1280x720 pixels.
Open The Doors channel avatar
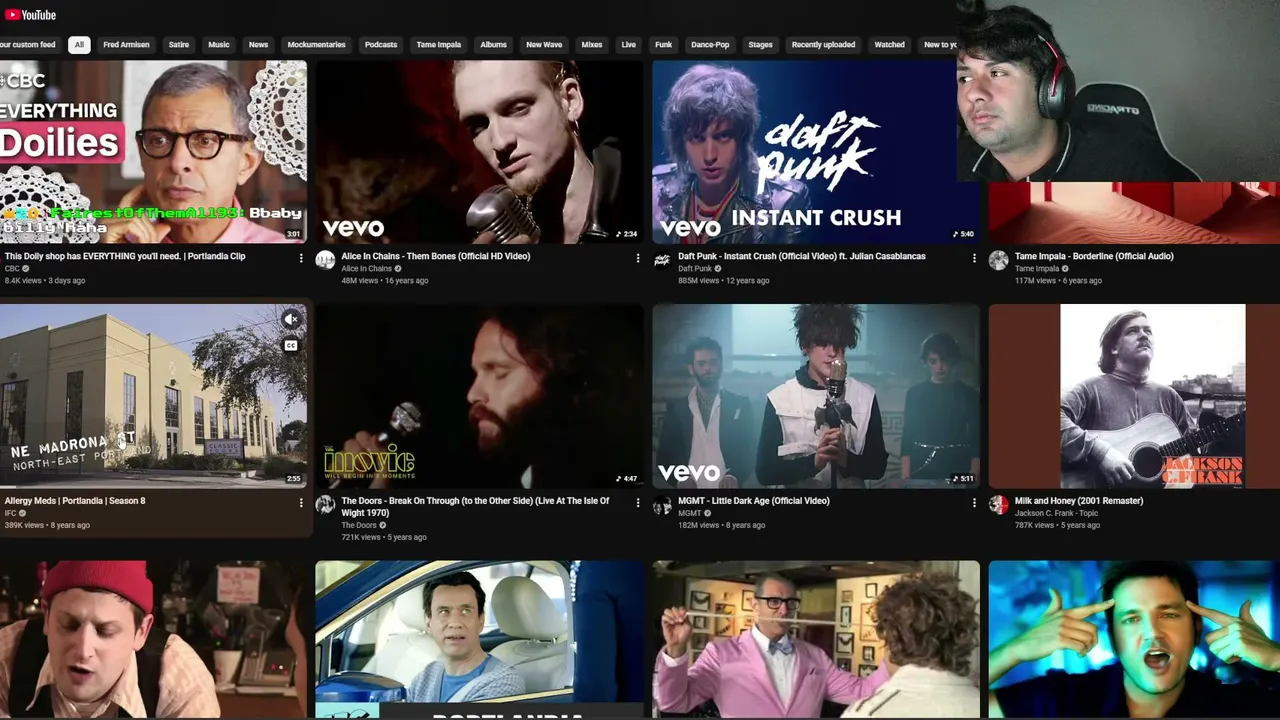[325, 505]
